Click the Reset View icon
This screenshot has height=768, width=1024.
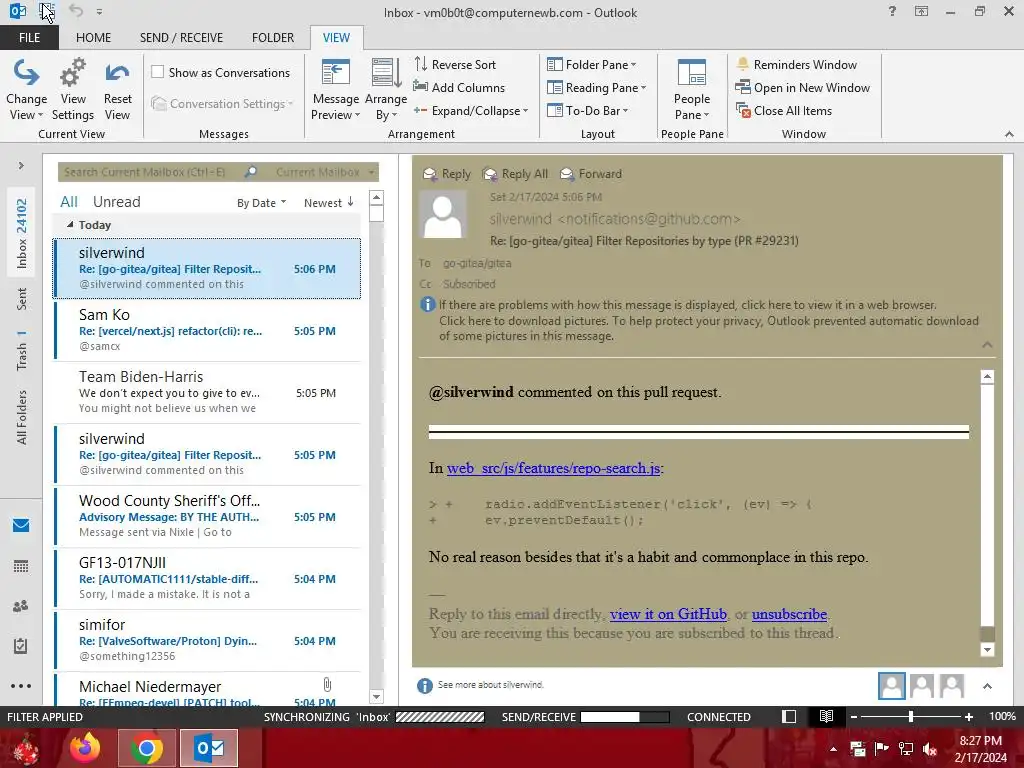pos(118,73)
